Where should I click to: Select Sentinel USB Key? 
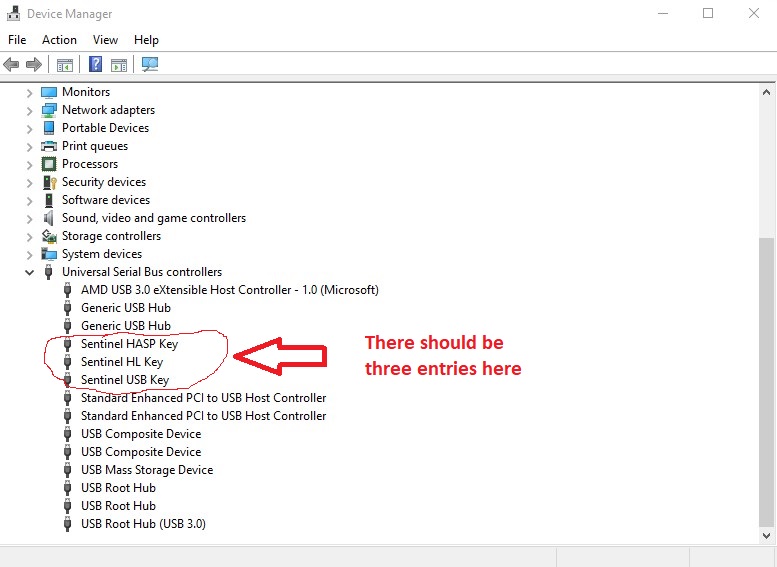125,380
